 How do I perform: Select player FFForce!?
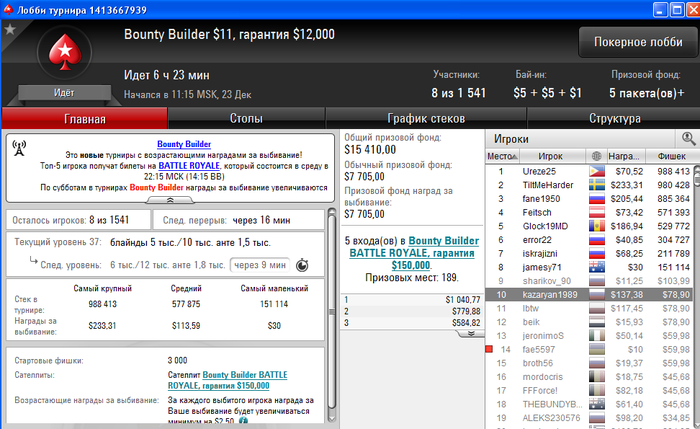pyautogui.click(x=589, y=391)
